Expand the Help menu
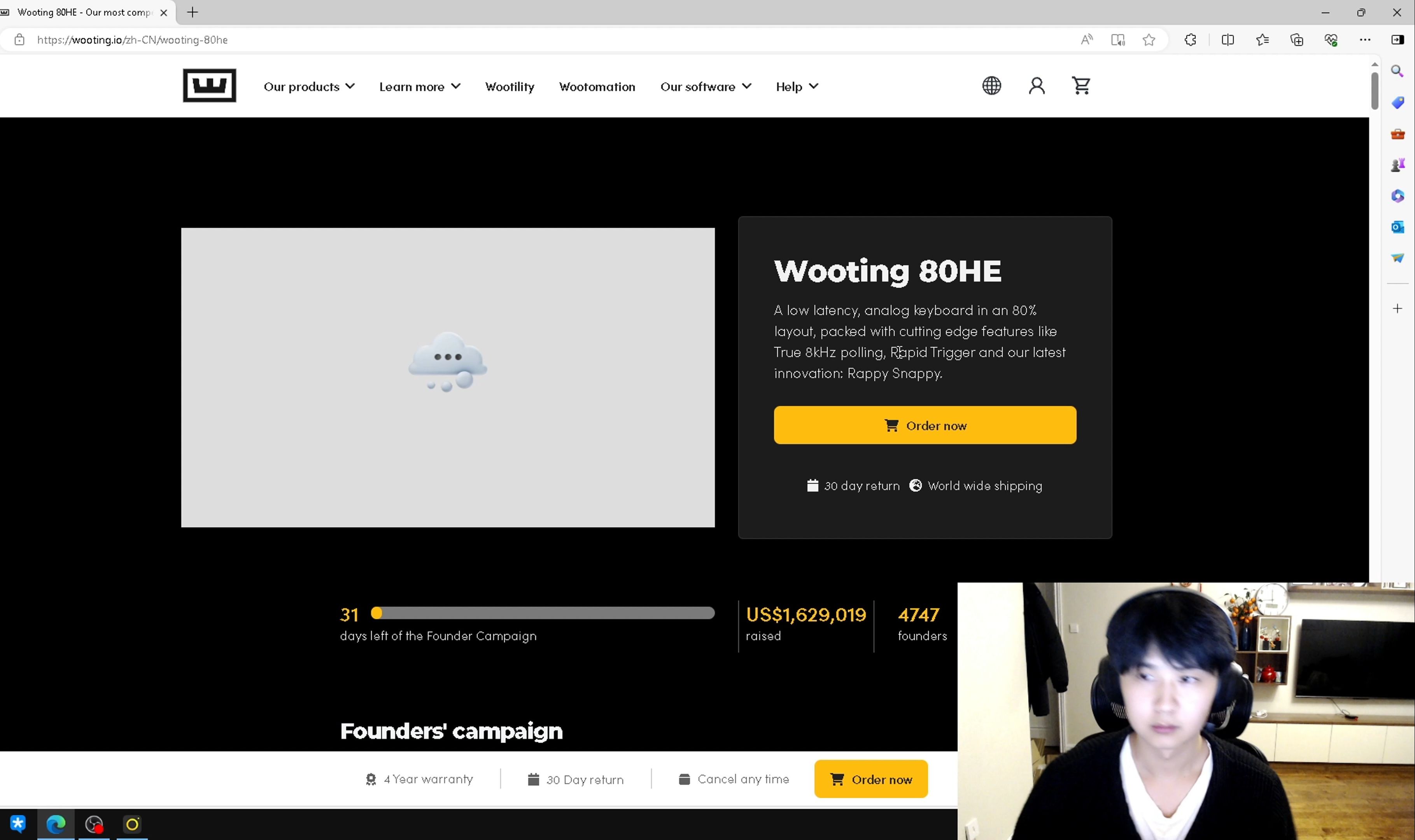The image size is (1415, 840). tap(797, 87)
